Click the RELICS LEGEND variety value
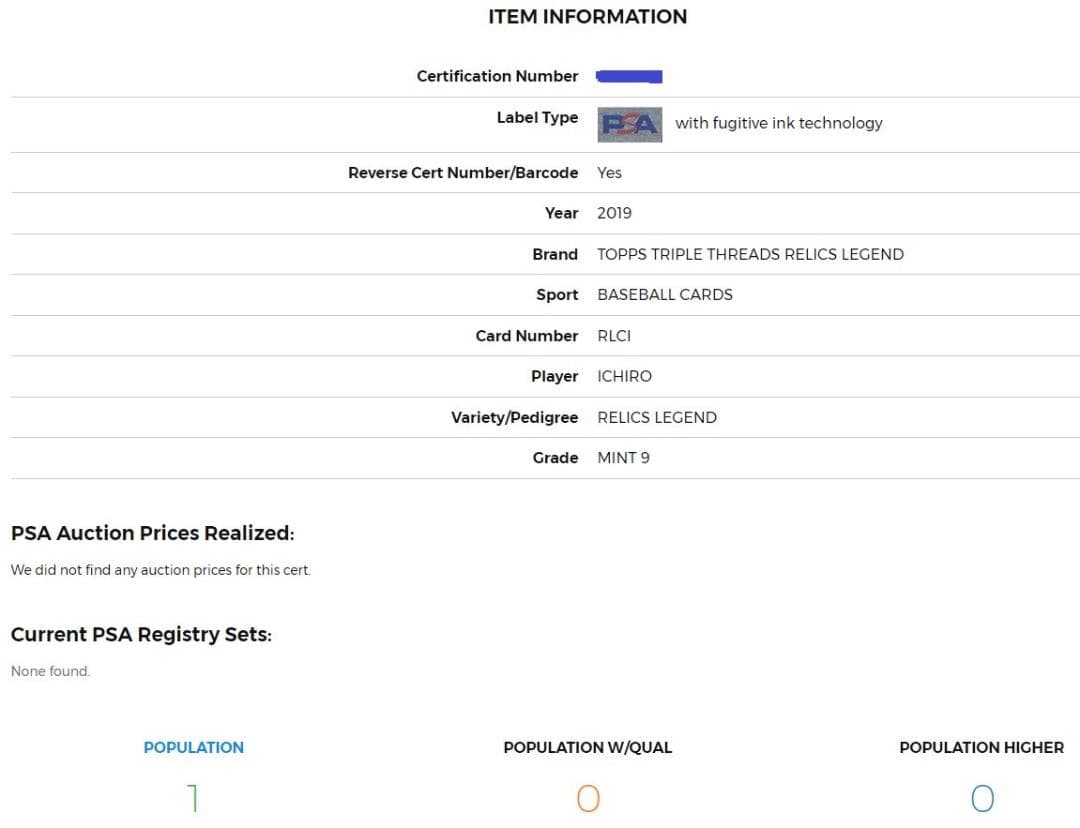 pyautogui.click(x=657, y=417)
